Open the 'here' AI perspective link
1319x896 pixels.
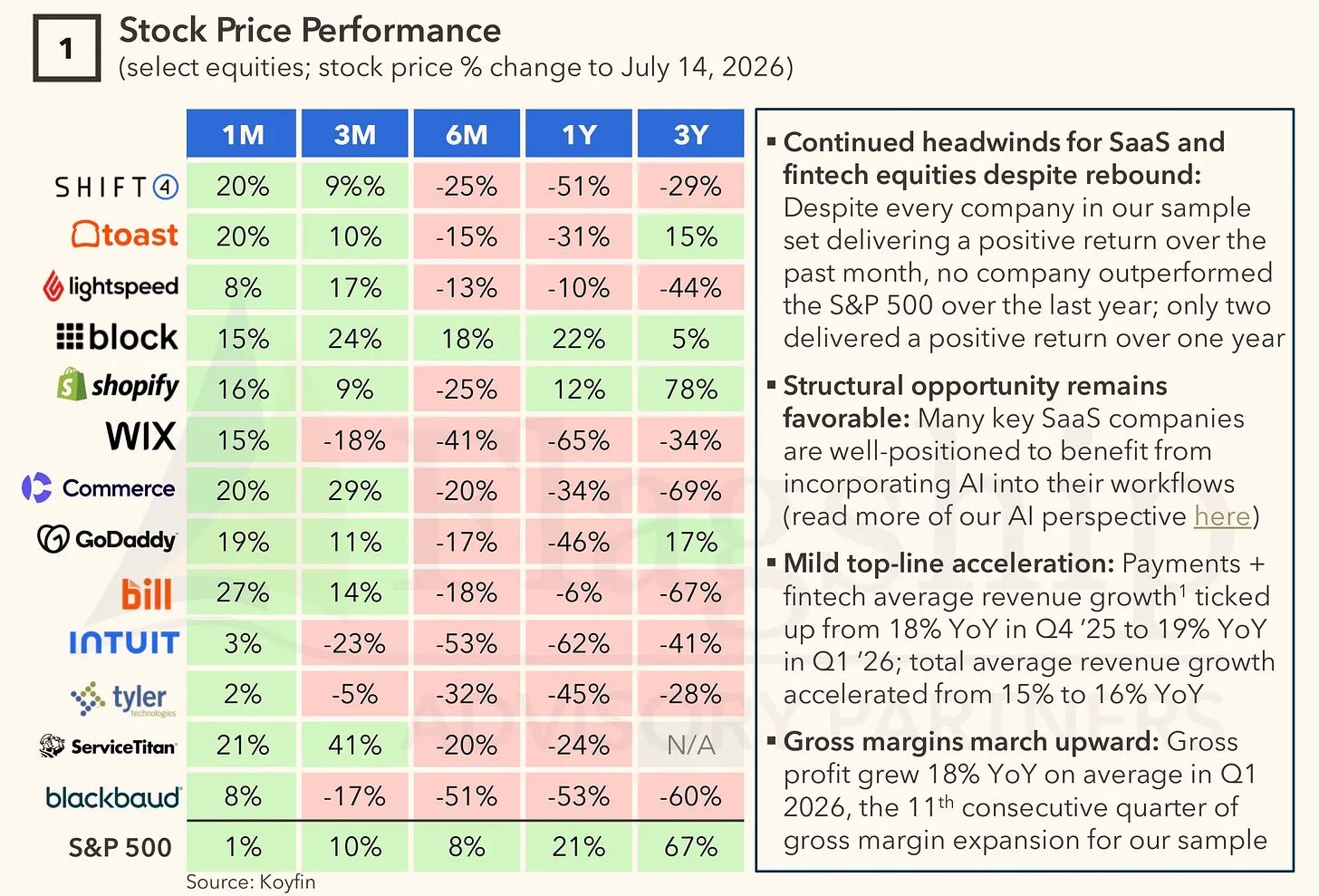[x=1222, y=516]
